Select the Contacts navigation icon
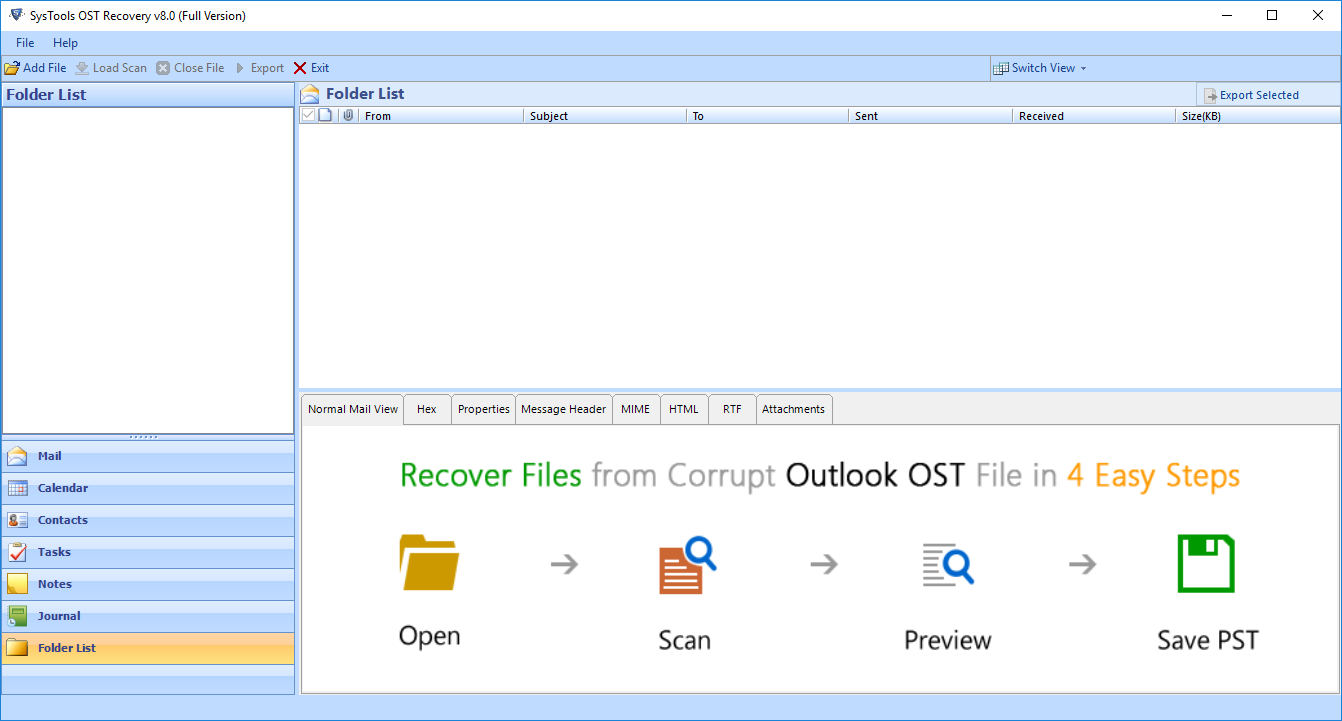The width and height of the screenshot is (1342, 721). click(x=17, y=520)
